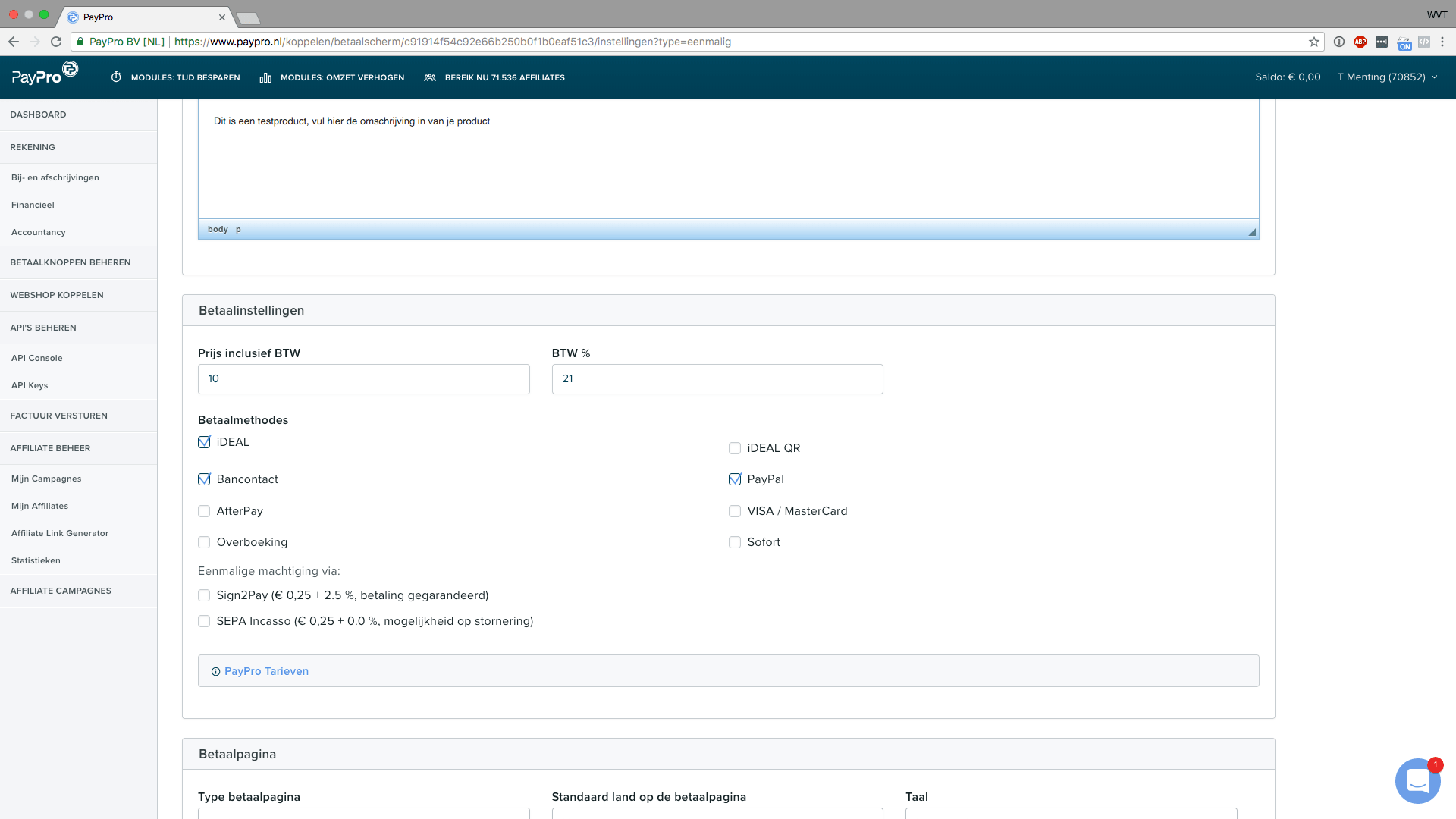The height and width of the screenshot is (819, 1456).
Task: Open the API Console link
Action: point(37,358)
